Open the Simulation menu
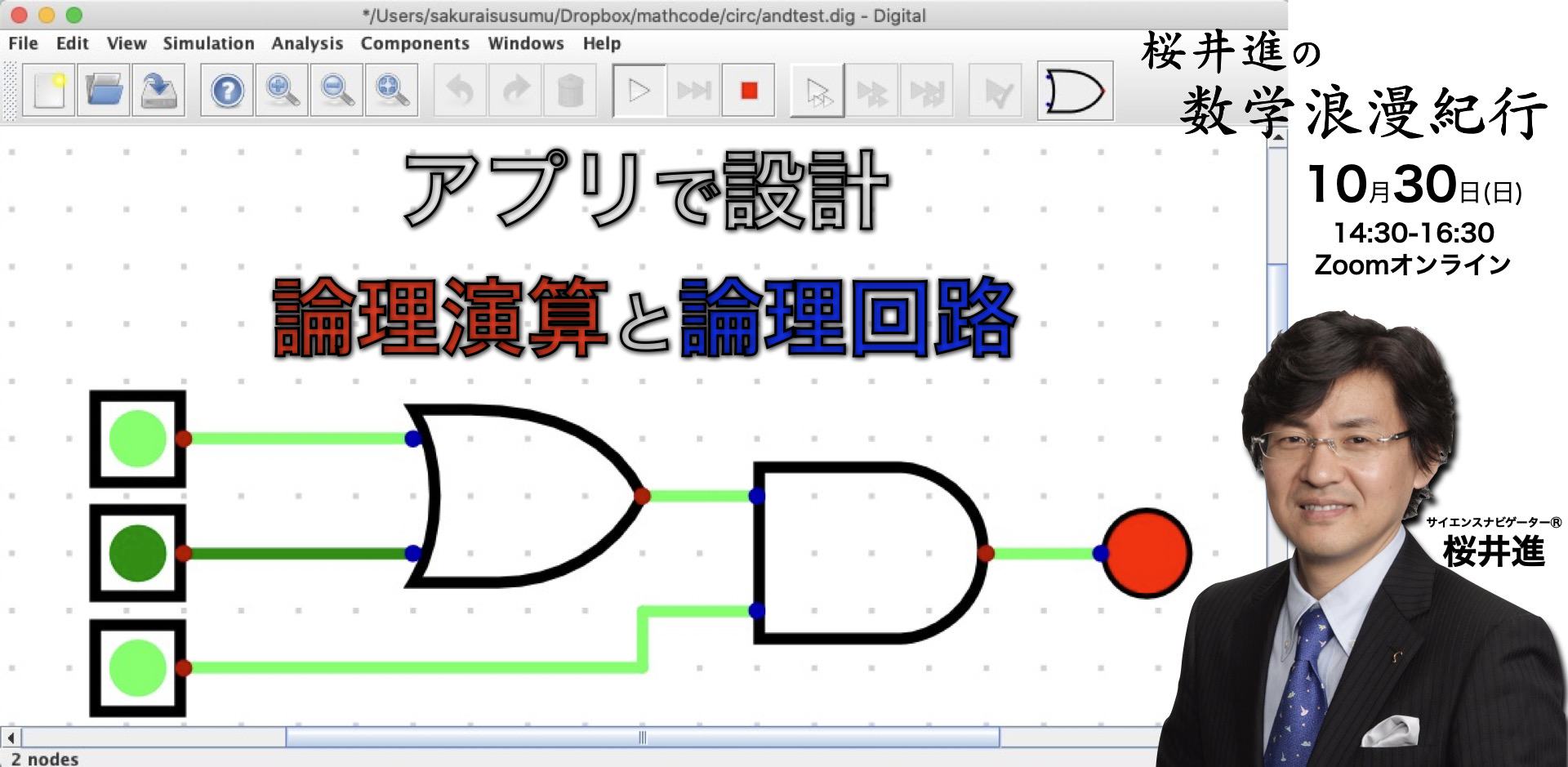 (208, 43)
